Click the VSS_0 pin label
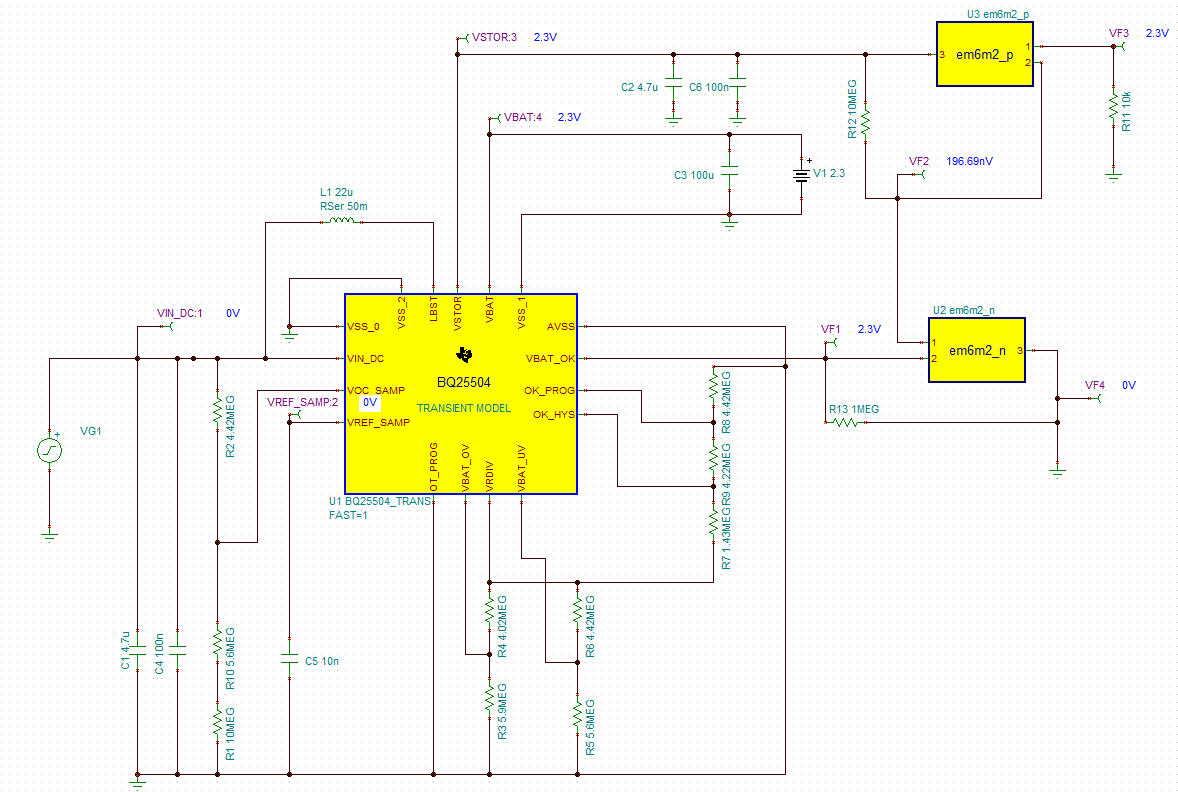1178x792 pixels. [x=364, y=326]
